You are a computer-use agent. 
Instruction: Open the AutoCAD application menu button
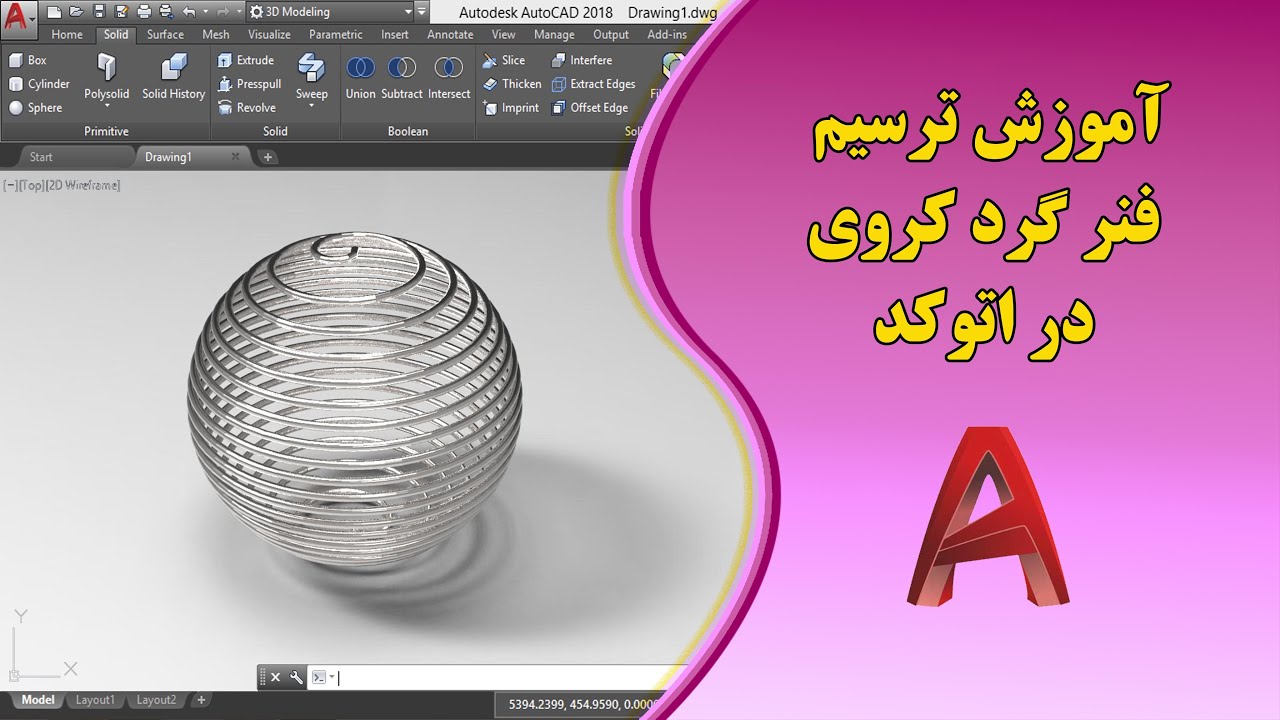click(x=19, y=18)
